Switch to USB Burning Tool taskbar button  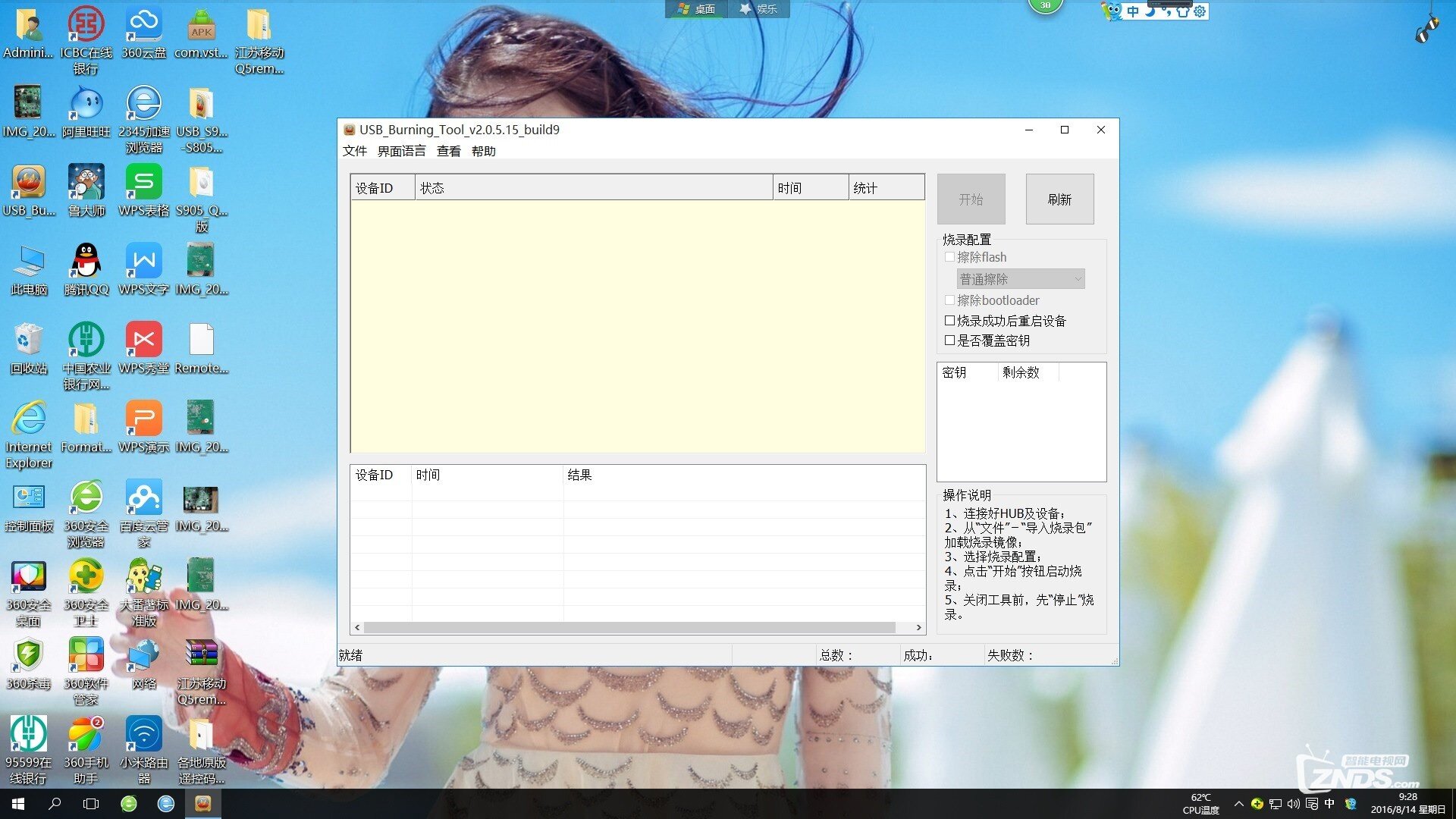202,804
